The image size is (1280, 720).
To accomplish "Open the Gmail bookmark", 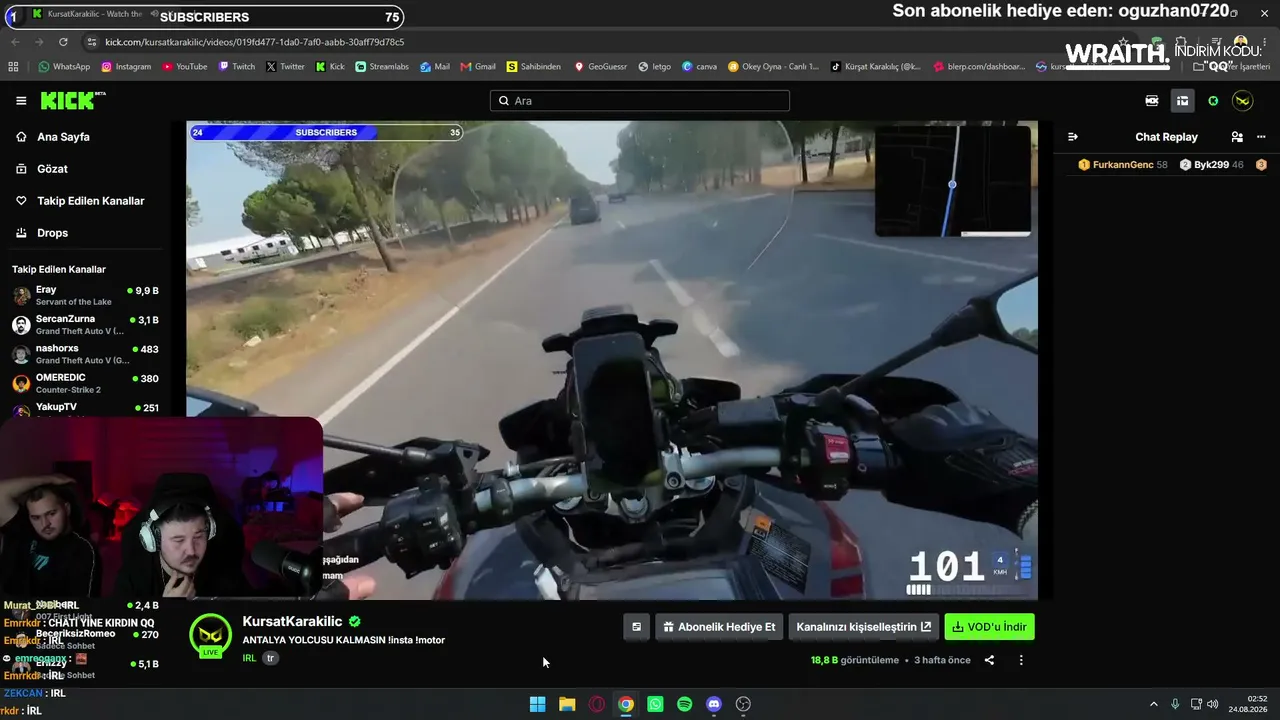I will click(x=478, y=67).
